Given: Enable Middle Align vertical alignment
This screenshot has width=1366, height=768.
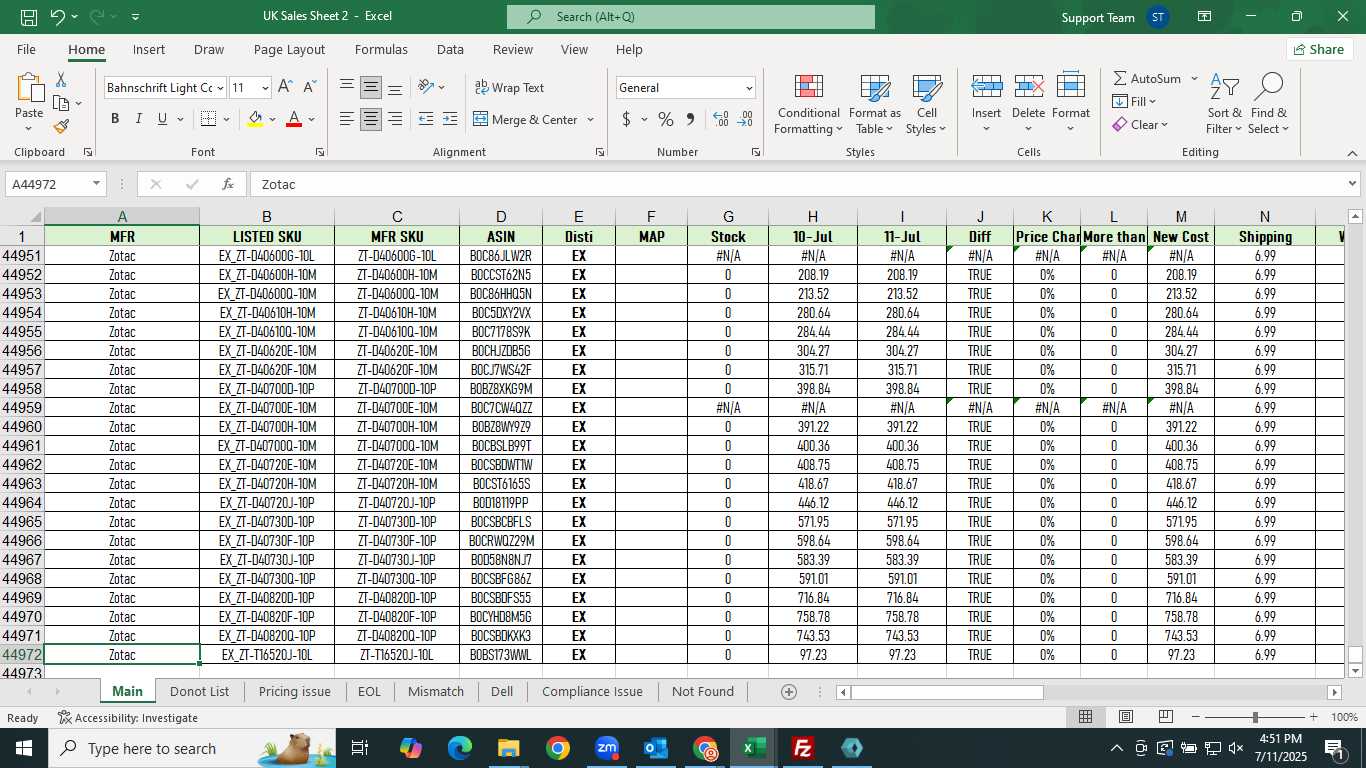Looking at the screenshot, I should pyautogui.click(x=371, y=87).
